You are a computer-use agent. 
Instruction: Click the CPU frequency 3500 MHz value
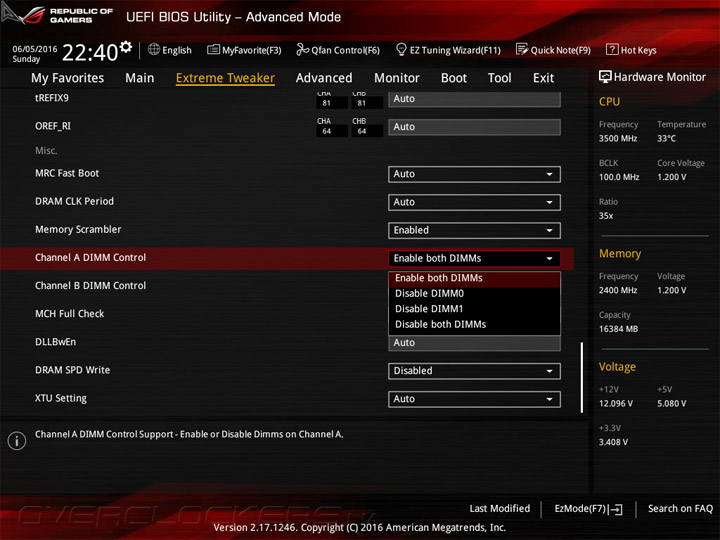pyautogui.click(x=618, y=139)
